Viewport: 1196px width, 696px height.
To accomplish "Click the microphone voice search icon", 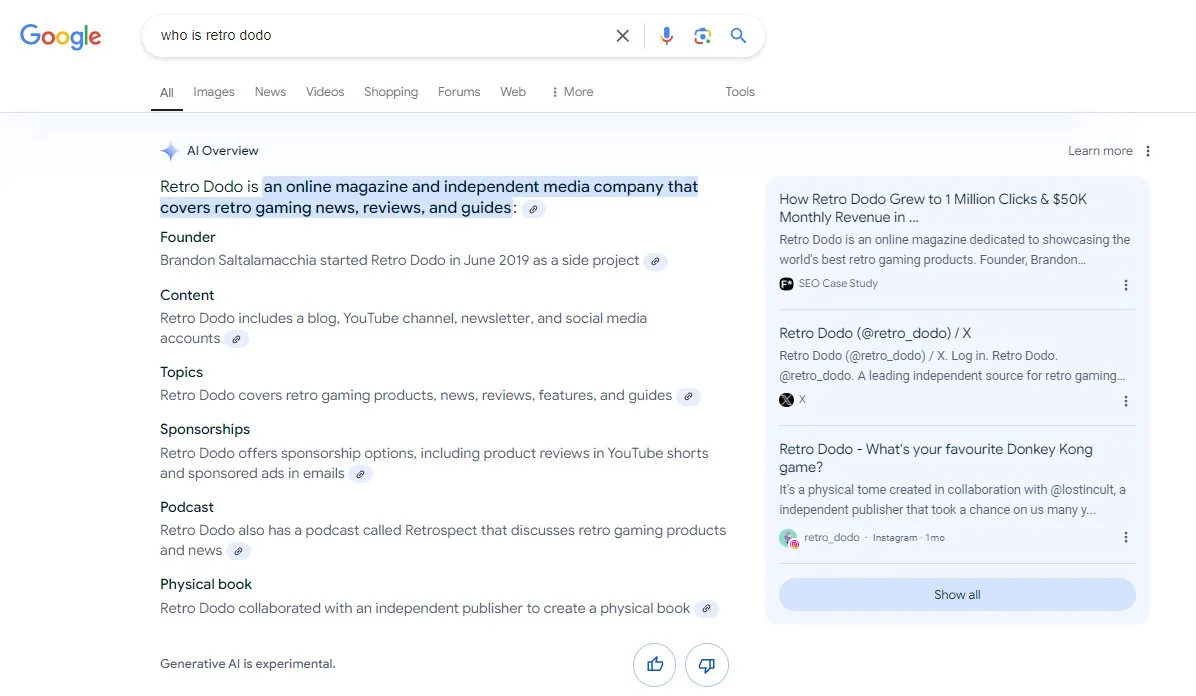I will pos(667,36).
